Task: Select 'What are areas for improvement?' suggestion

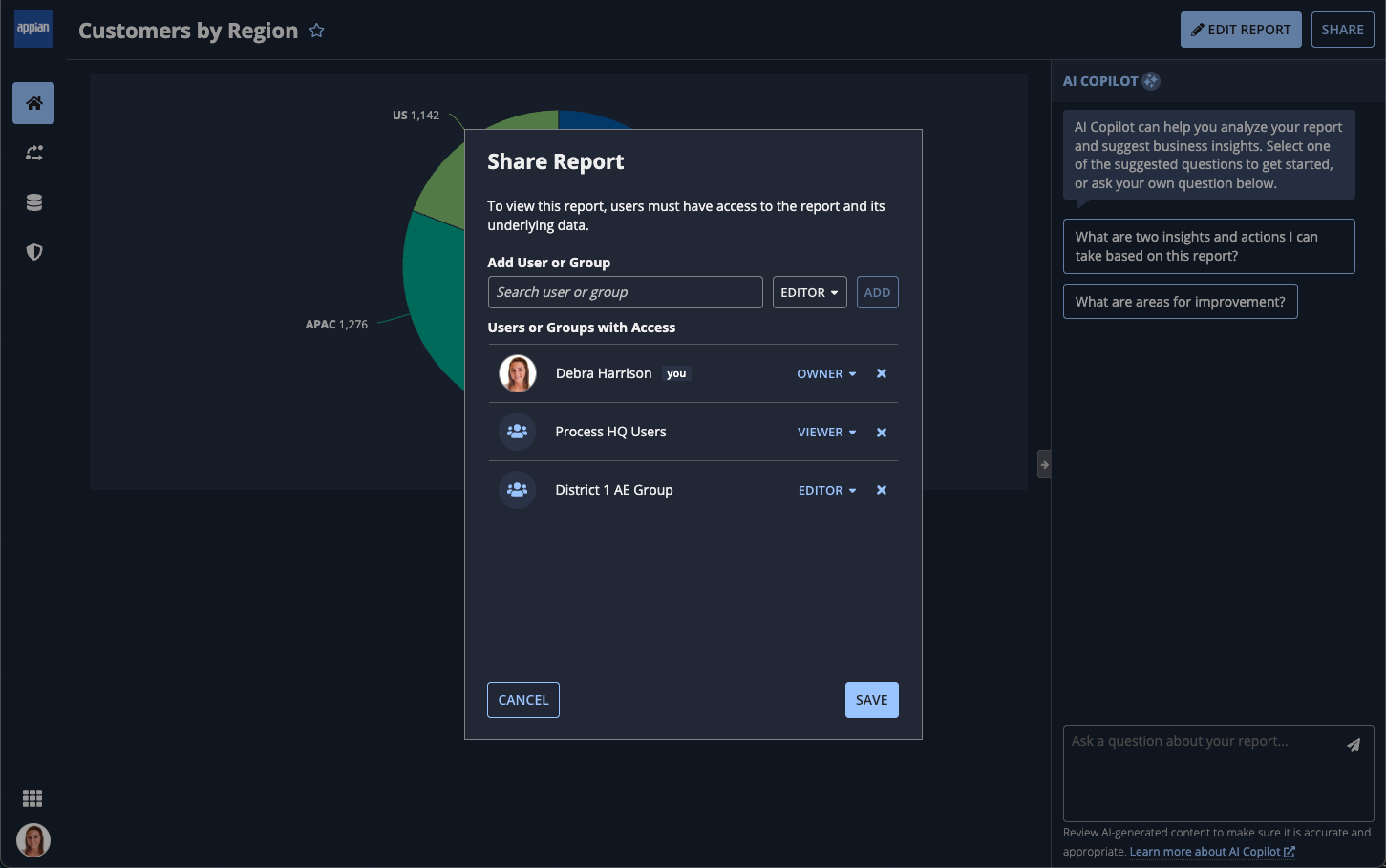Action: 1180,302
